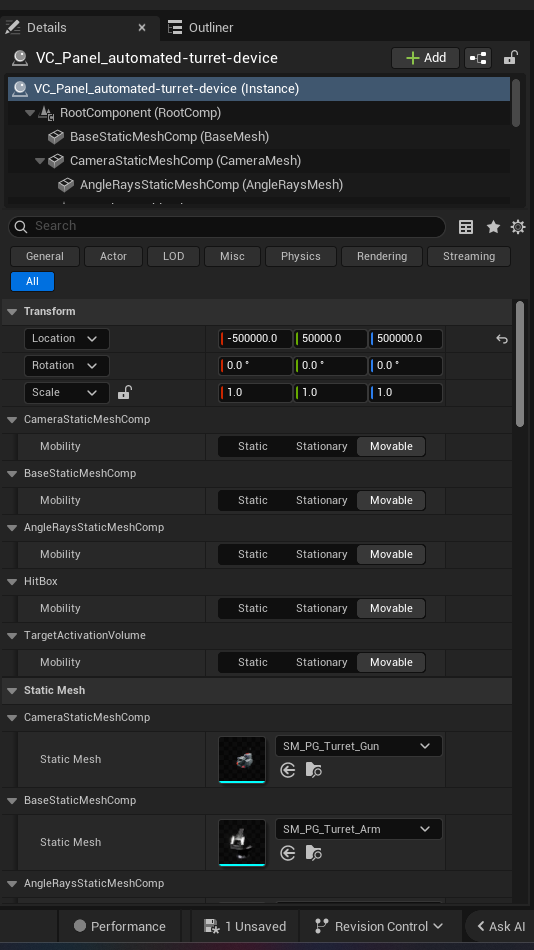Set BaseStaticMeshComp mobility to Static
Screen dimensions: 534x950
pyautogui.click(x=253, y=500)
